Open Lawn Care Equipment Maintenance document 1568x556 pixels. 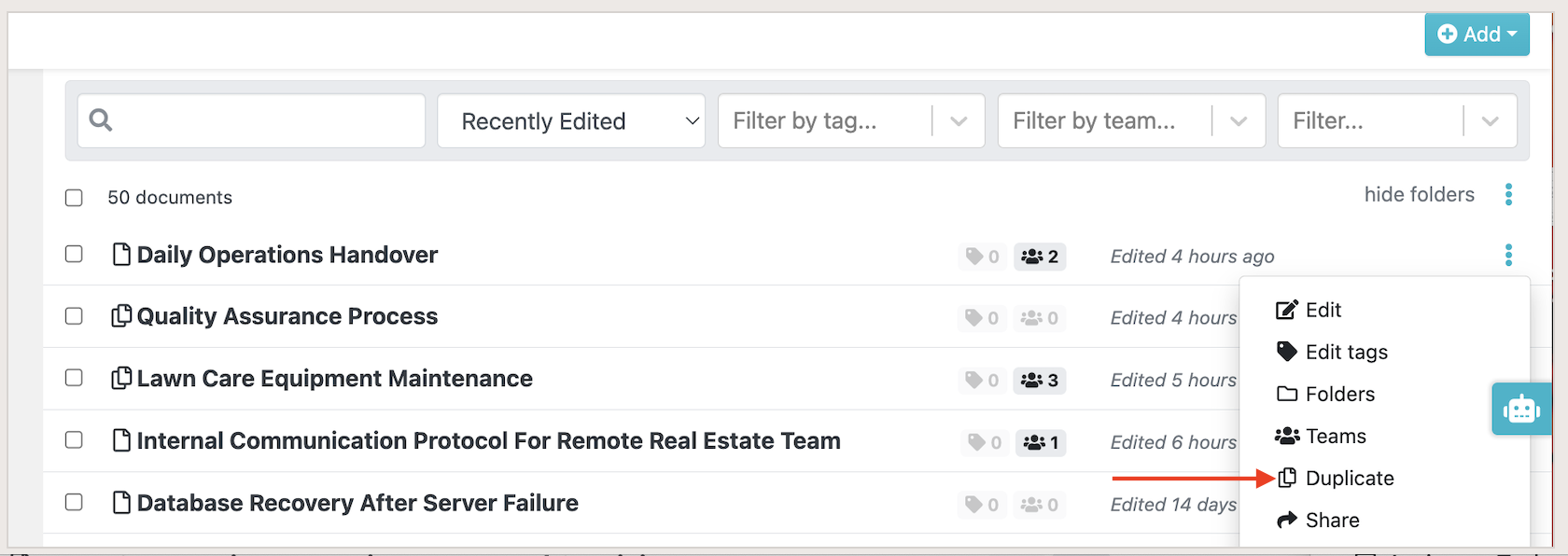[x=335, y=378]
